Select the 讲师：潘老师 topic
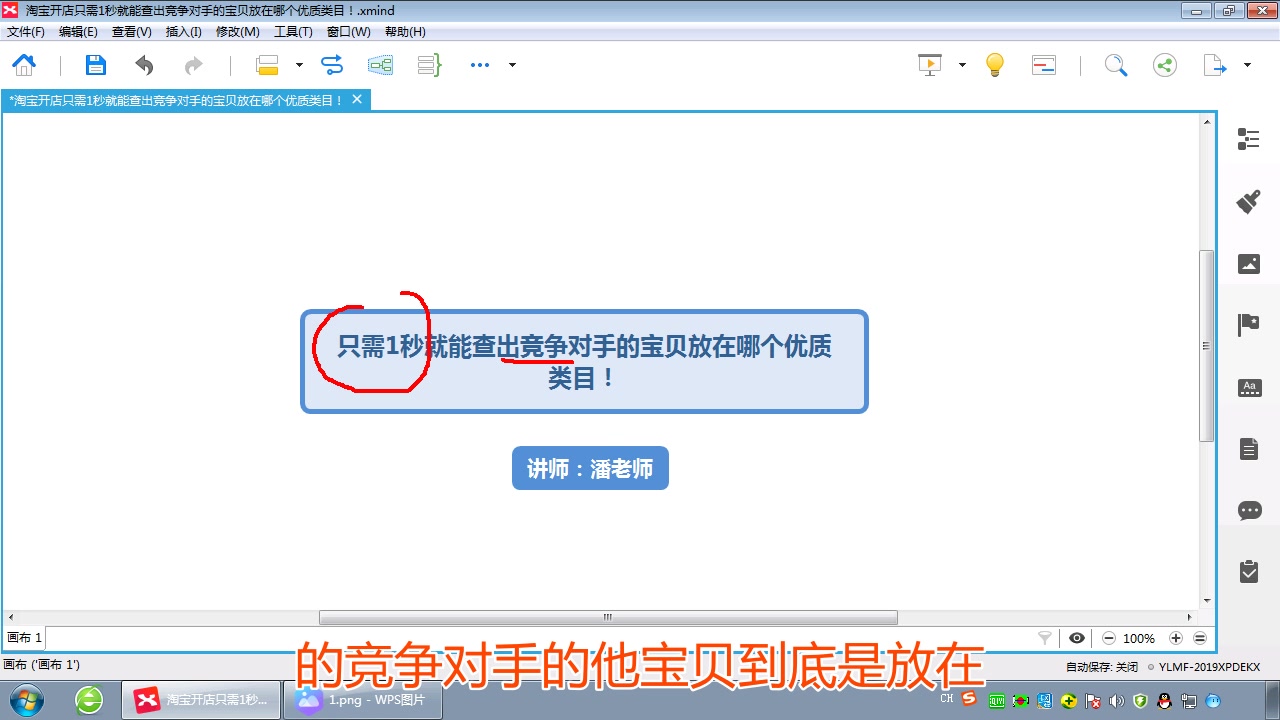This screenshot has height=720, width=1280. [x=590, y=468]
